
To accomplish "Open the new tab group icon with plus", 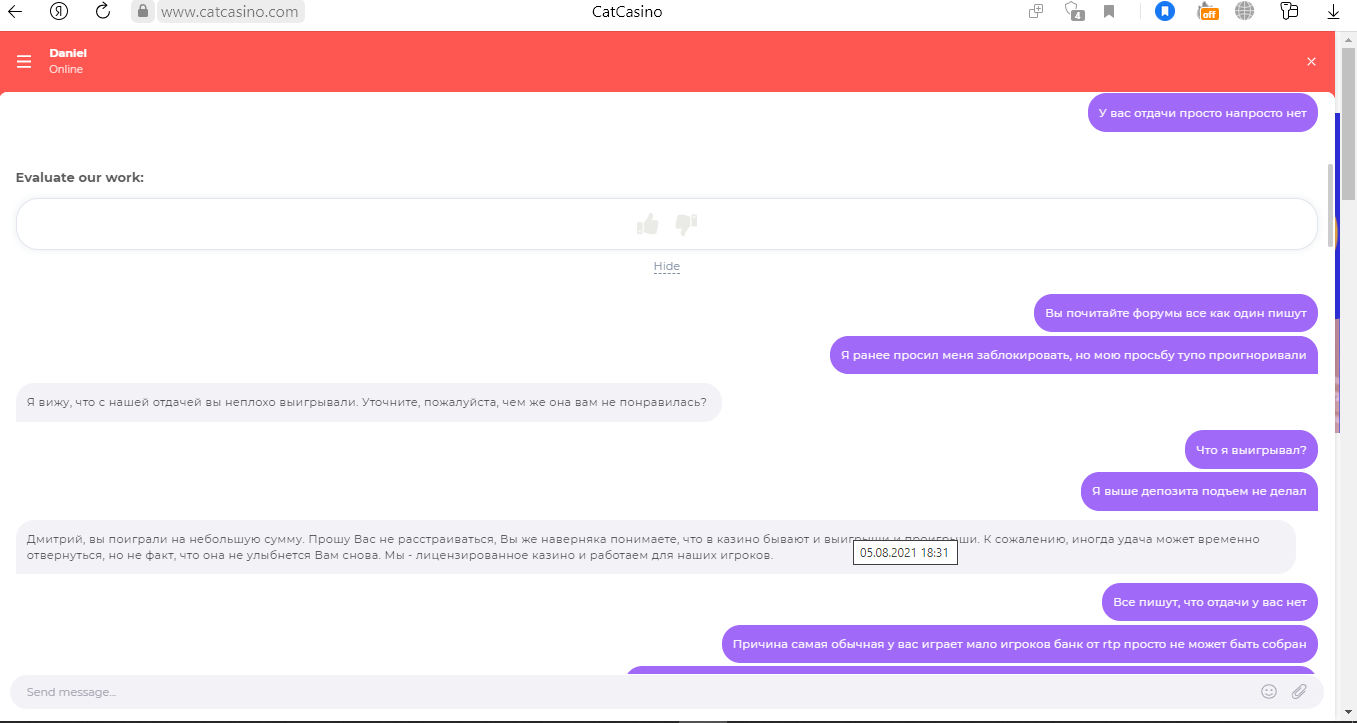I will [1036, 12].
